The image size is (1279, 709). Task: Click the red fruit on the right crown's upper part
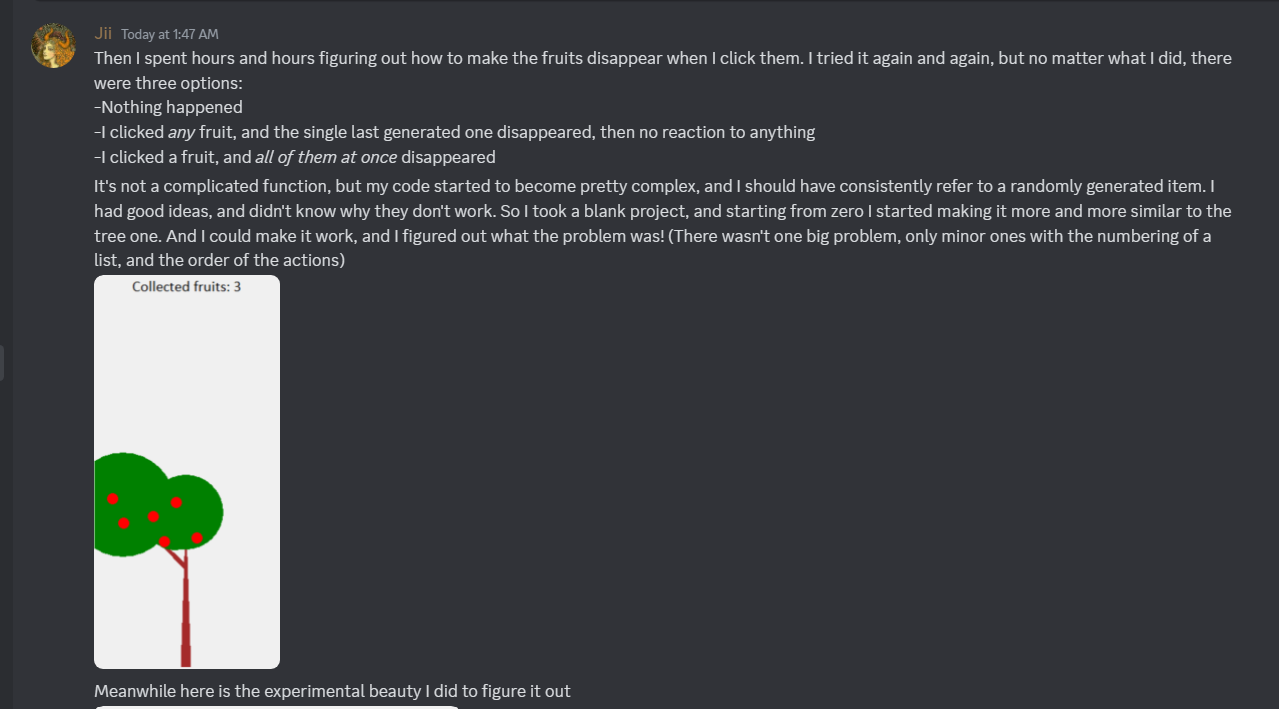[176, 502]
